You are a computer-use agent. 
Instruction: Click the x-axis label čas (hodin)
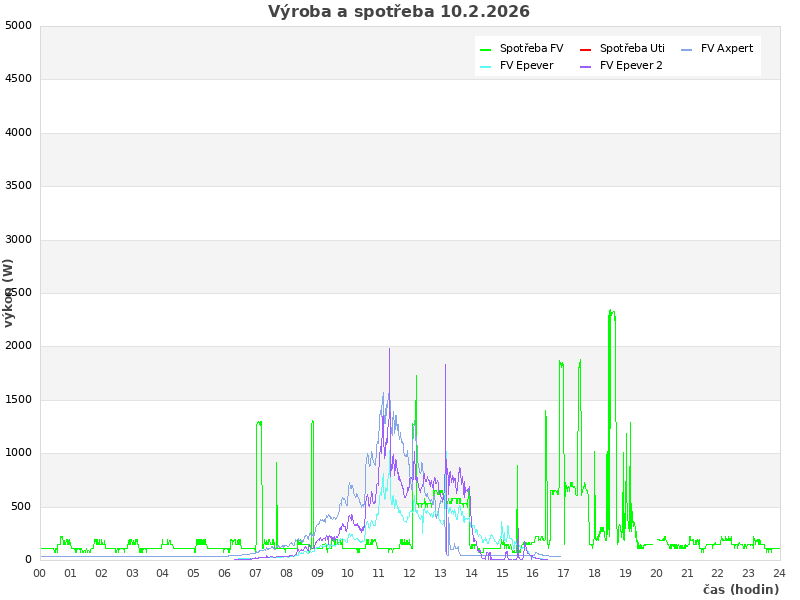(740, 589)
